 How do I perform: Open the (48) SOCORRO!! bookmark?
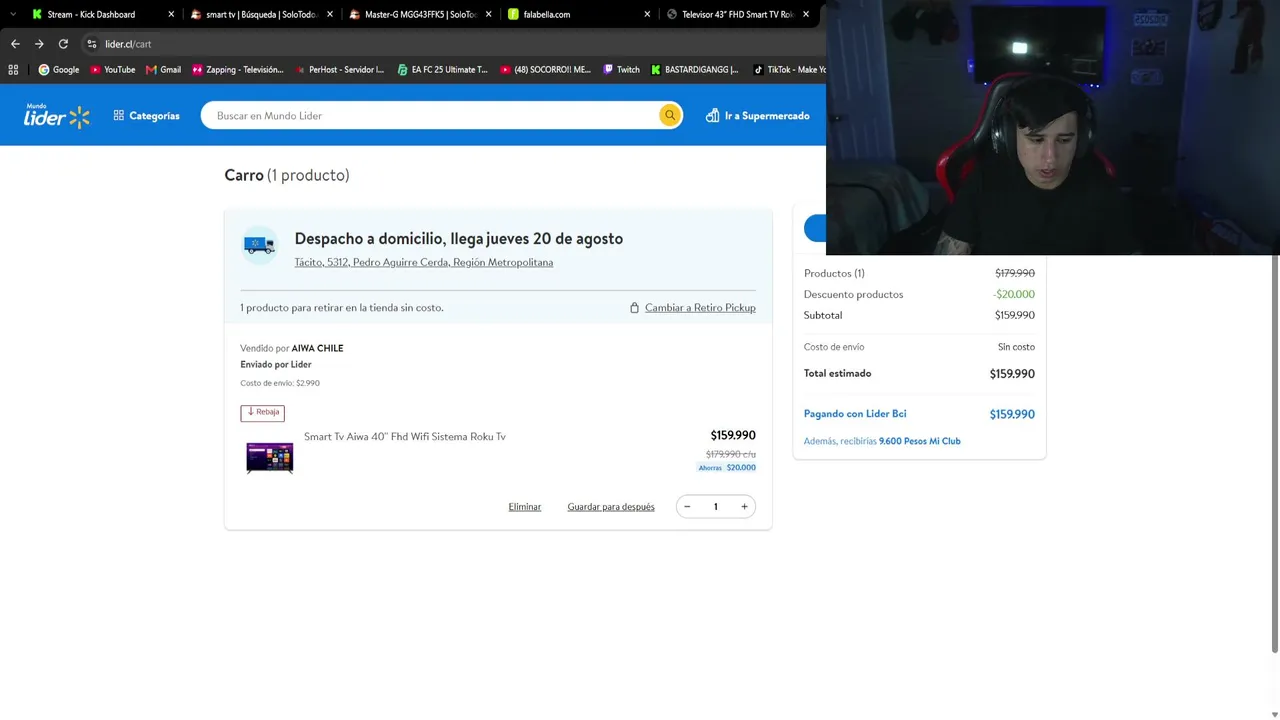point(546,70)
